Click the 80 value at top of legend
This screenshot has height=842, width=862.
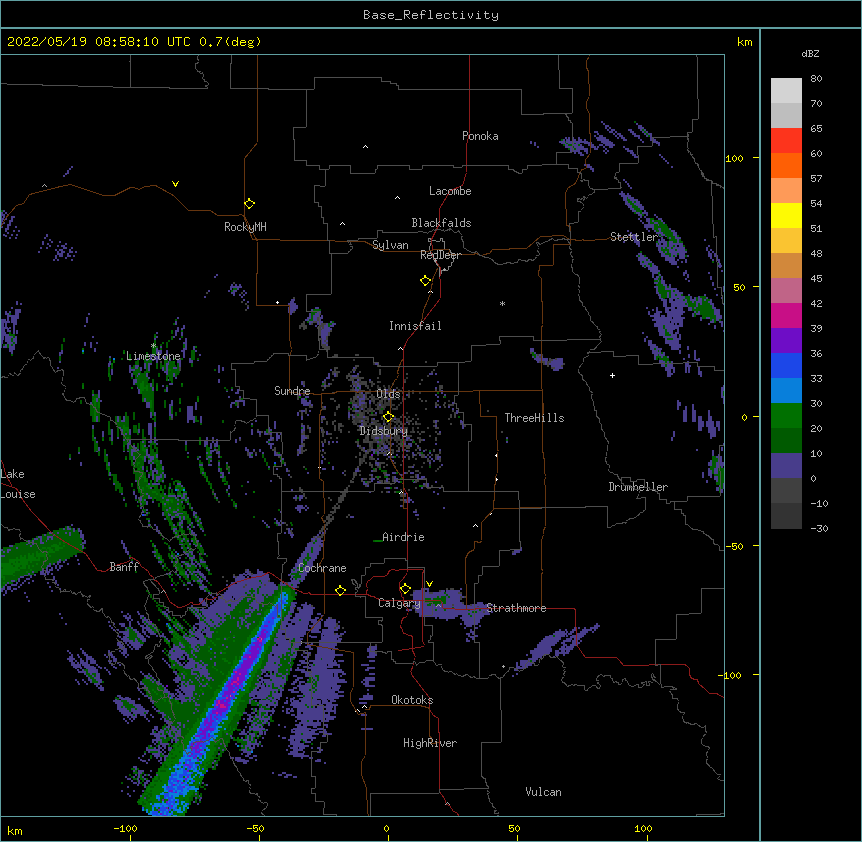pos(816,79)
